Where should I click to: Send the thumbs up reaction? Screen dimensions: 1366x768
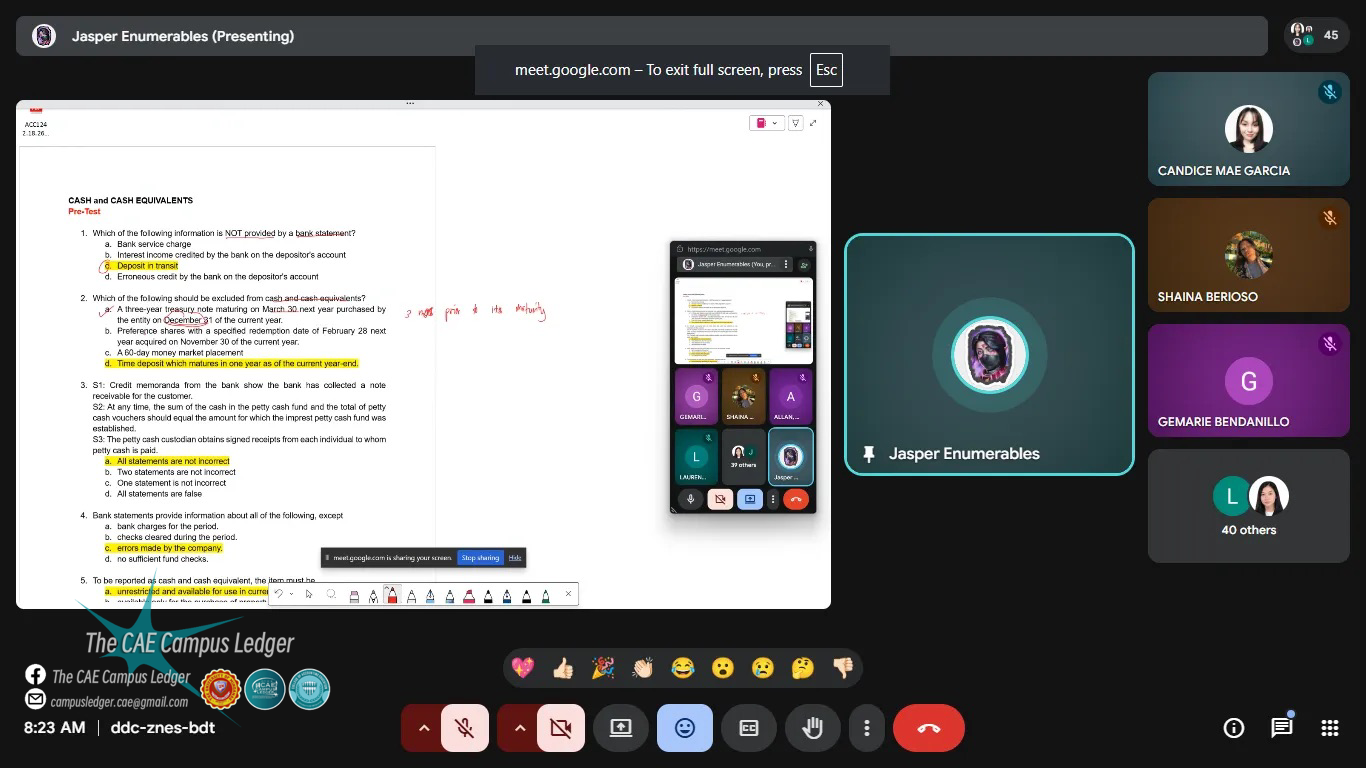point(563,668)
